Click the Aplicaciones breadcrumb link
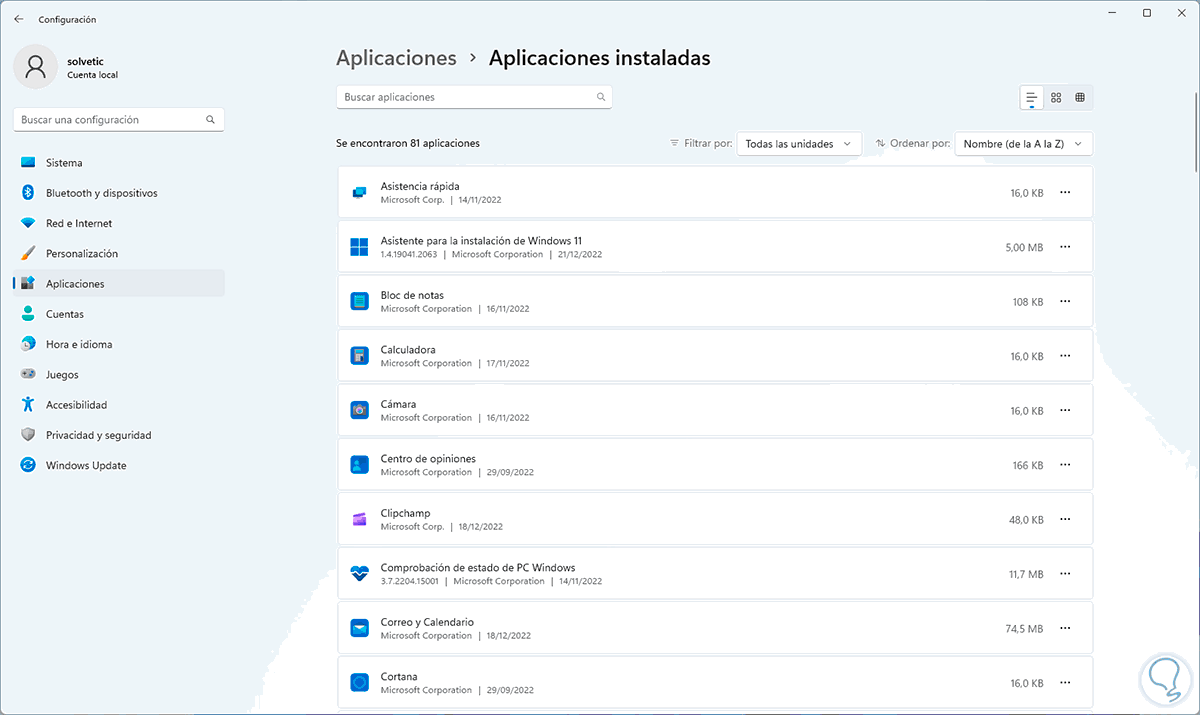This screenshot has width=1200, height=715. (396, 58)
